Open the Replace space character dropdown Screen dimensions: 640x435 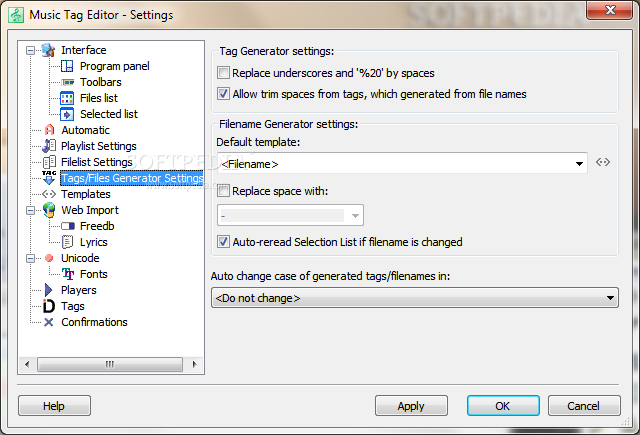coord(355,215)
